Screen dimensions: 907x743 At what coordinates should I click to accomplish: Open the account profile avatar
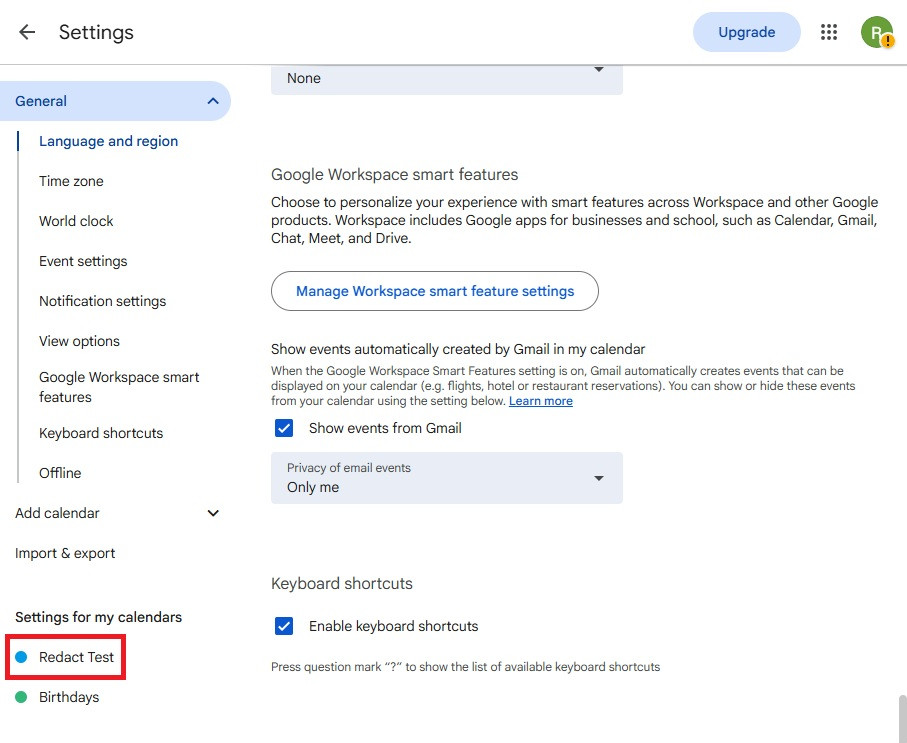(x=876, y=32)
